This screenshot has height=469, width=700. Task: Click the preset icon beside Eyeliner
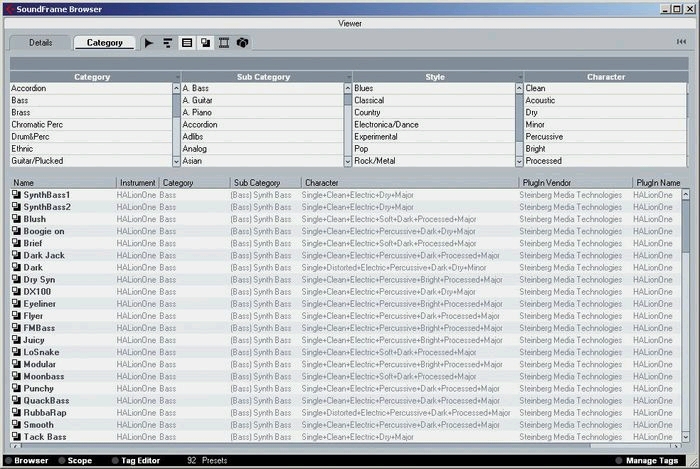[x=17, y=303]
